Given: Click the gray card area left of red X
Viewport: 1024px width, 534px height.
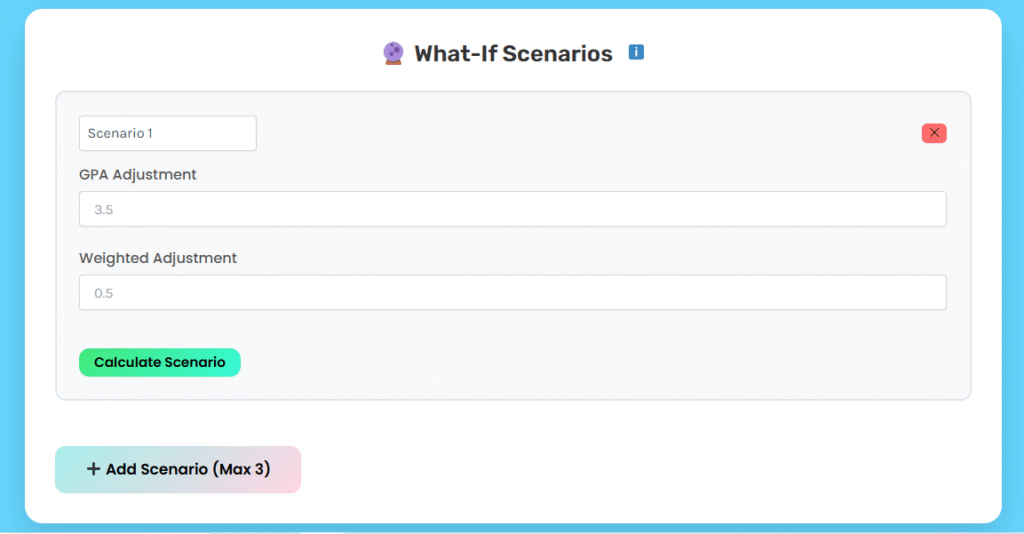Looking at the screenshot, I should [x=600, y=133].
